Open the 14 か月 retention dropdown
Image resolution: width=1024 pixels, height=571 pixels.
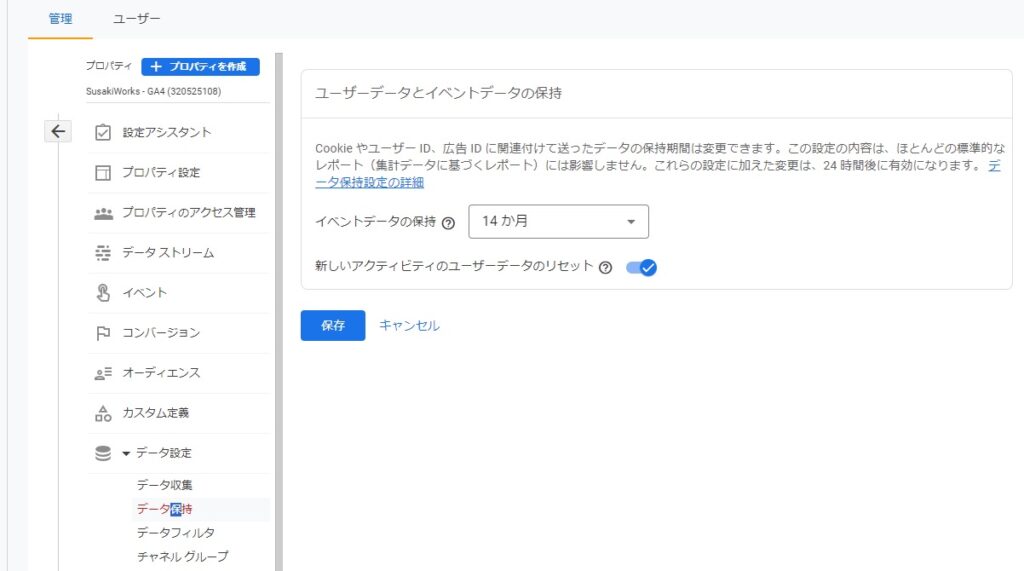[558, 221]
